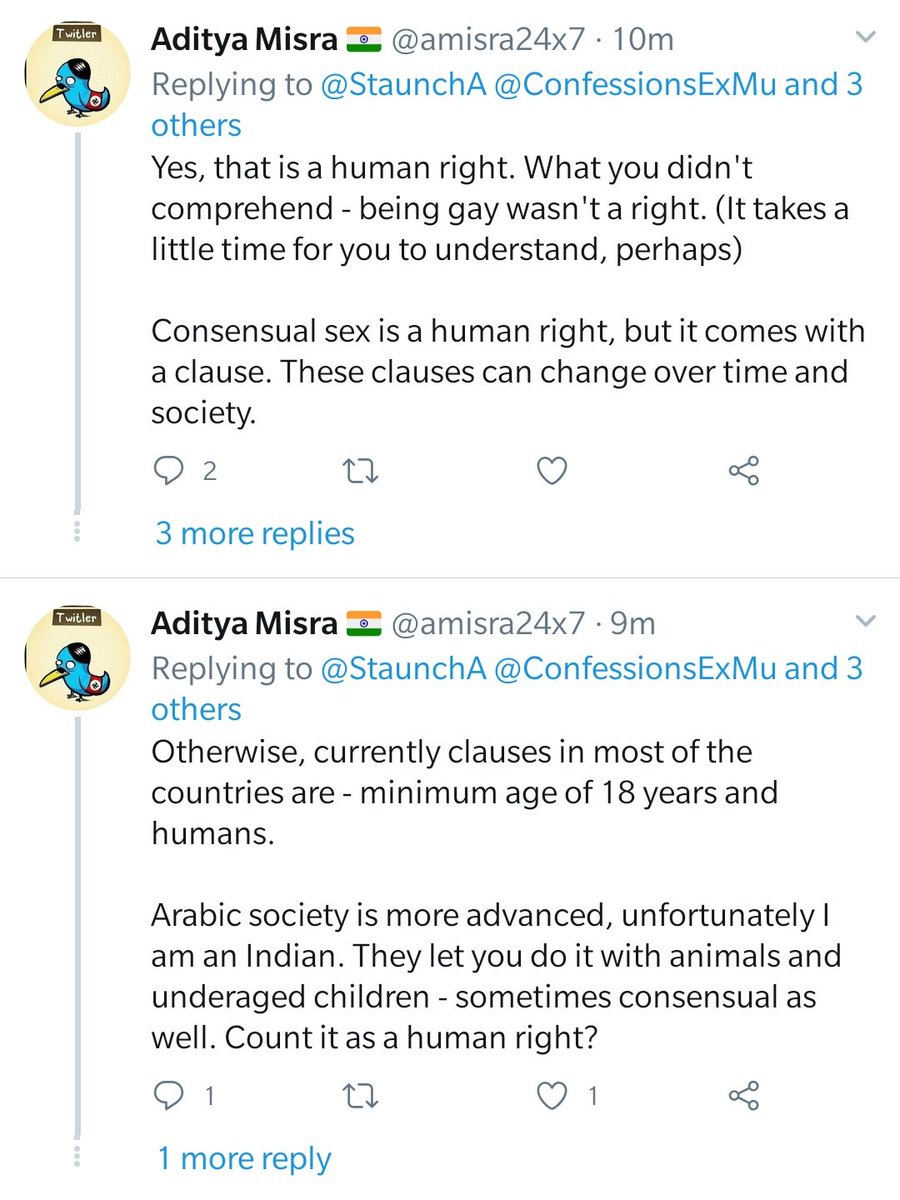This screenshot has height=1200, width=900.
Task: Reply to the first tweet
Action: pos(168,470)
